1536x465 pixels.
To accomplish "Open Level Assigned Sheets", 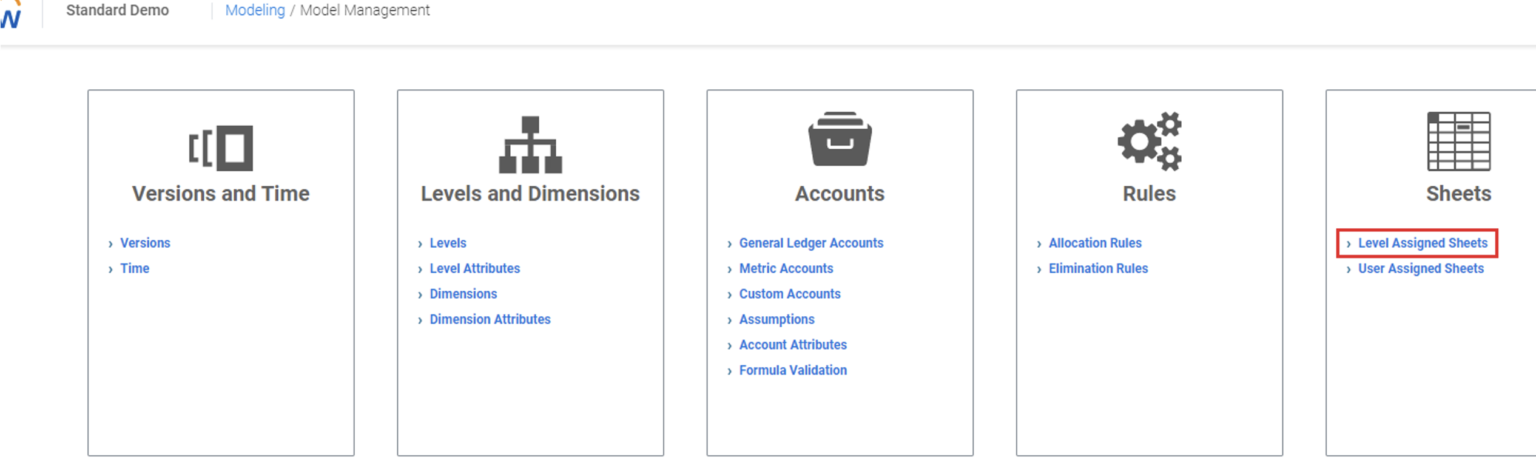I will pyautogui.click(x=1422, y=243).
